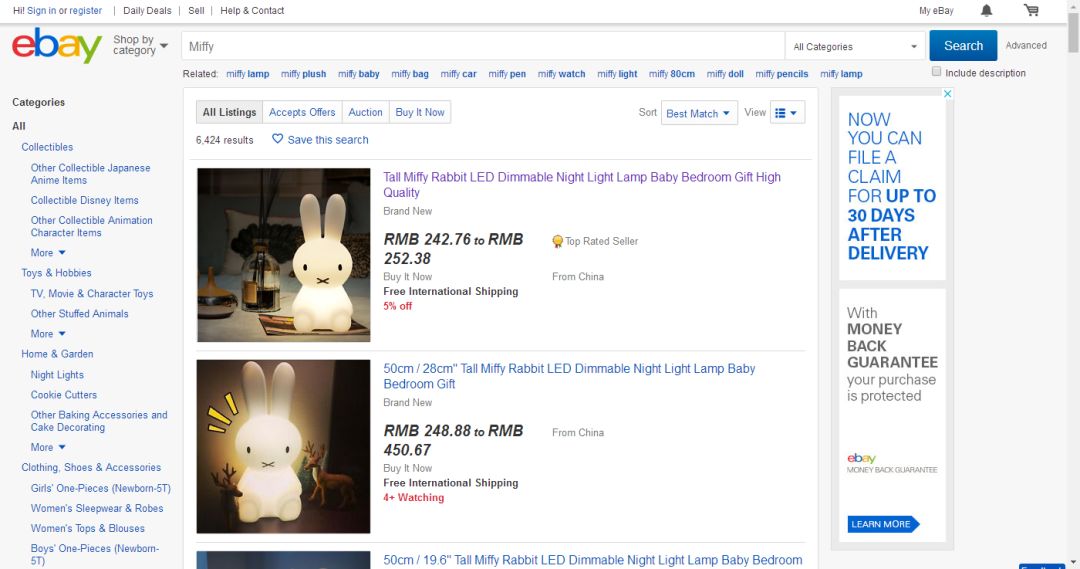Select Clothing, Shoes & Accessories category
The height and width of the screenshot is (569, 1080).
[91, 467]
